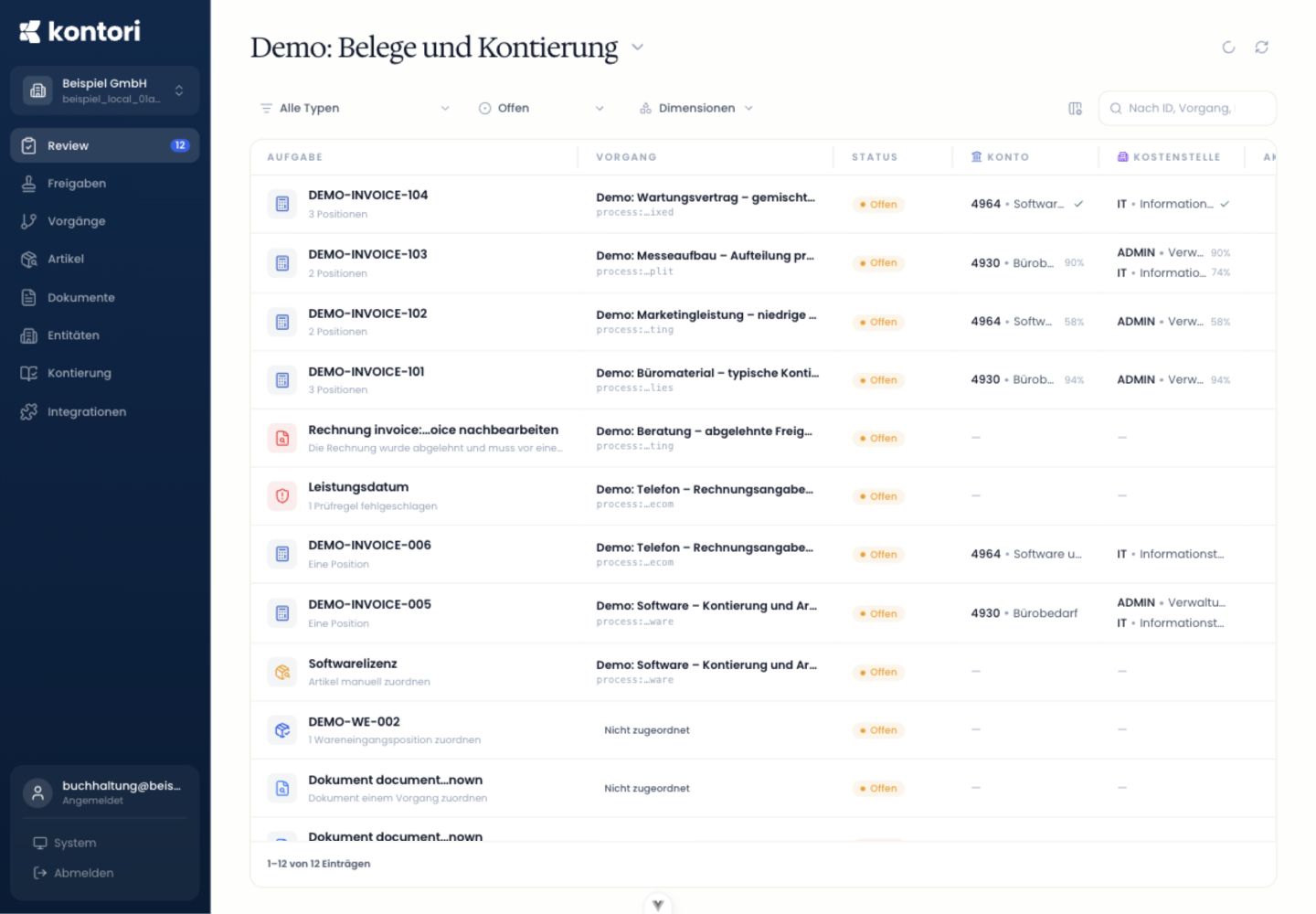Click 'Demo: Büromaterial – typische Konti…' process
This screenshot has height=914, width=1316.
pos(707,373)
